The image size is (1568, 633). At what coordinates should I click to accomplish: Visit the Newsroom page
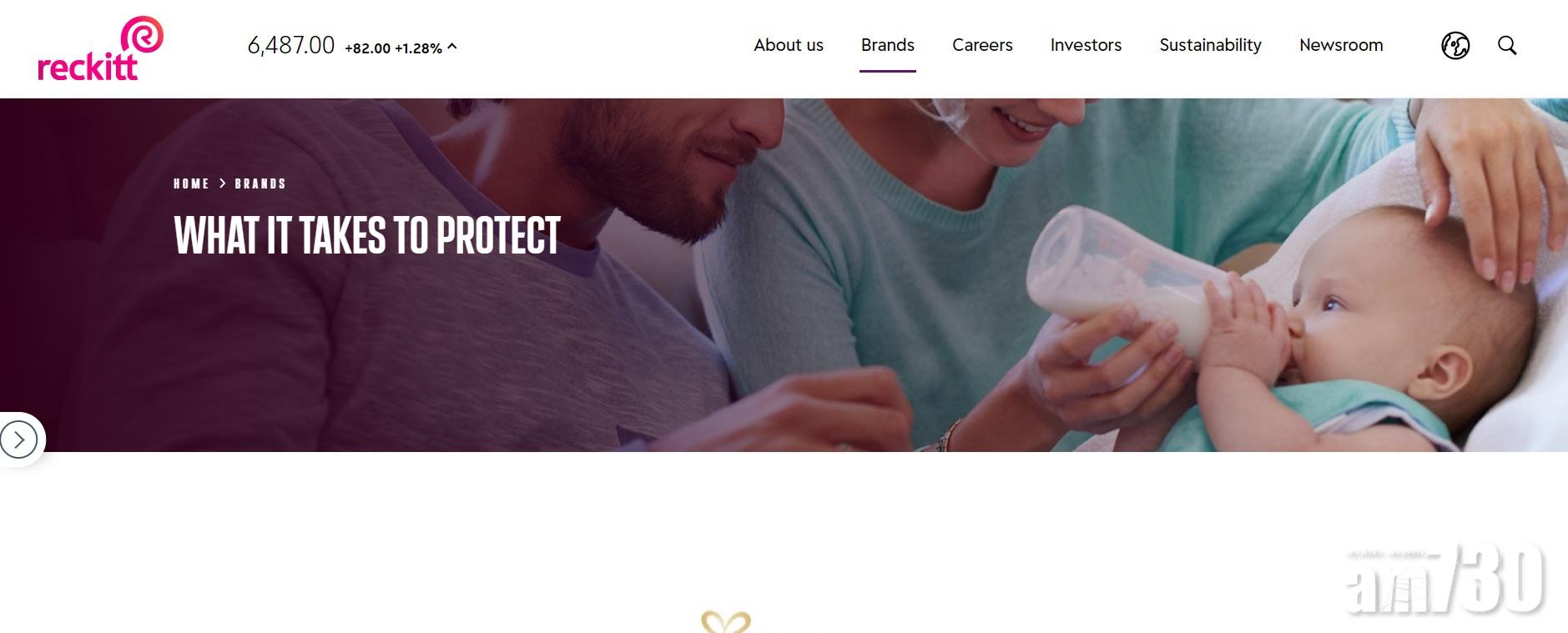pyautogui.click(x=1341, y=45)
